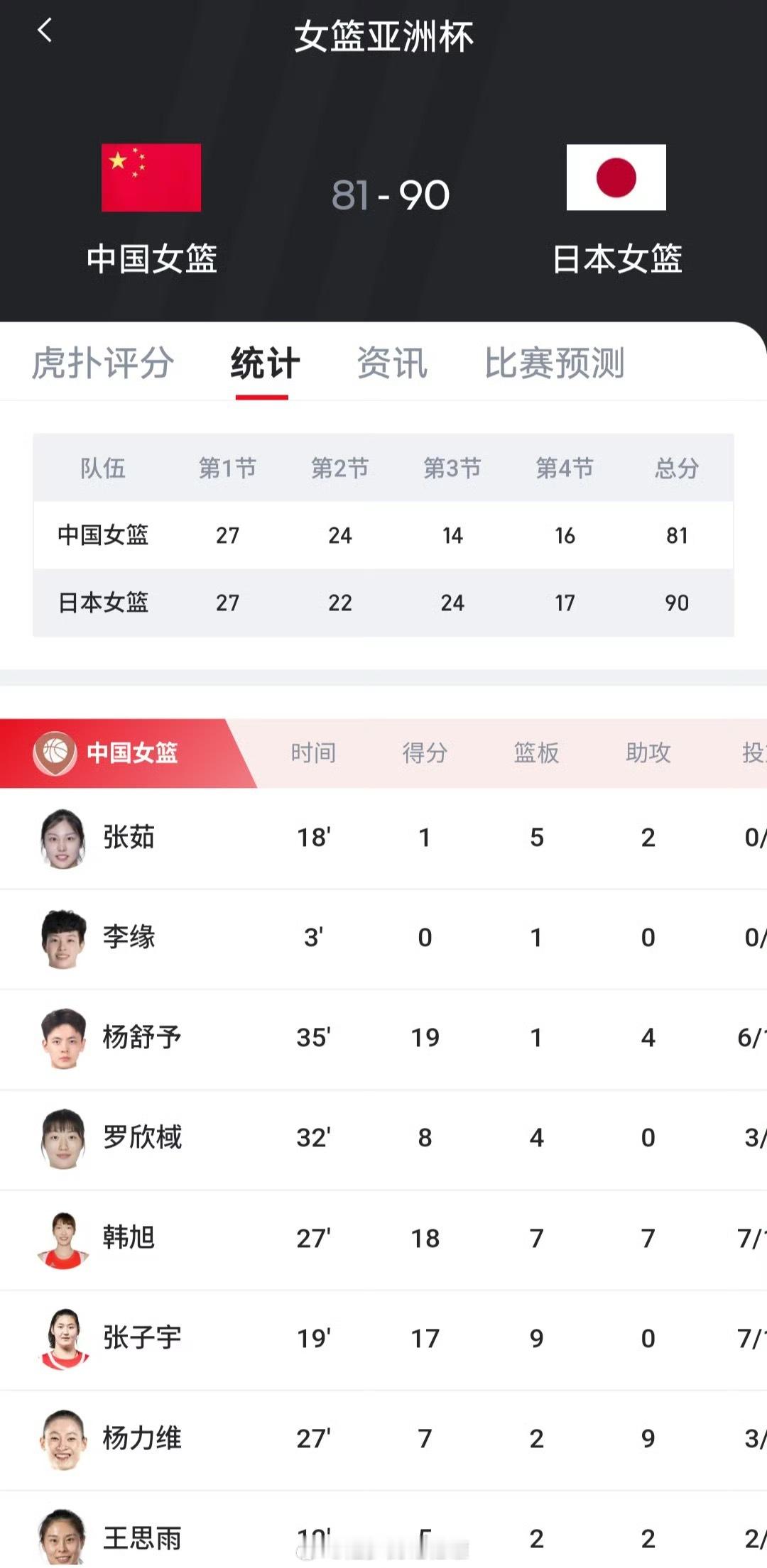
Task: Select player name 杨力维
Action: pos(142,1438)
